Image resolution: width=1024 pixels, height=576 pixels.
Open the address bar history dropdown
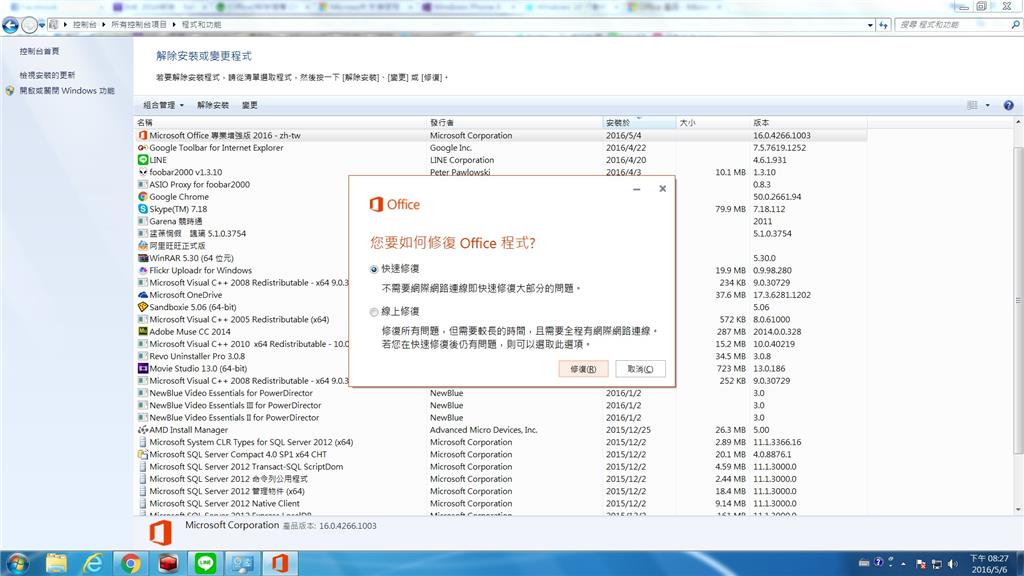[x=870, y=25]
